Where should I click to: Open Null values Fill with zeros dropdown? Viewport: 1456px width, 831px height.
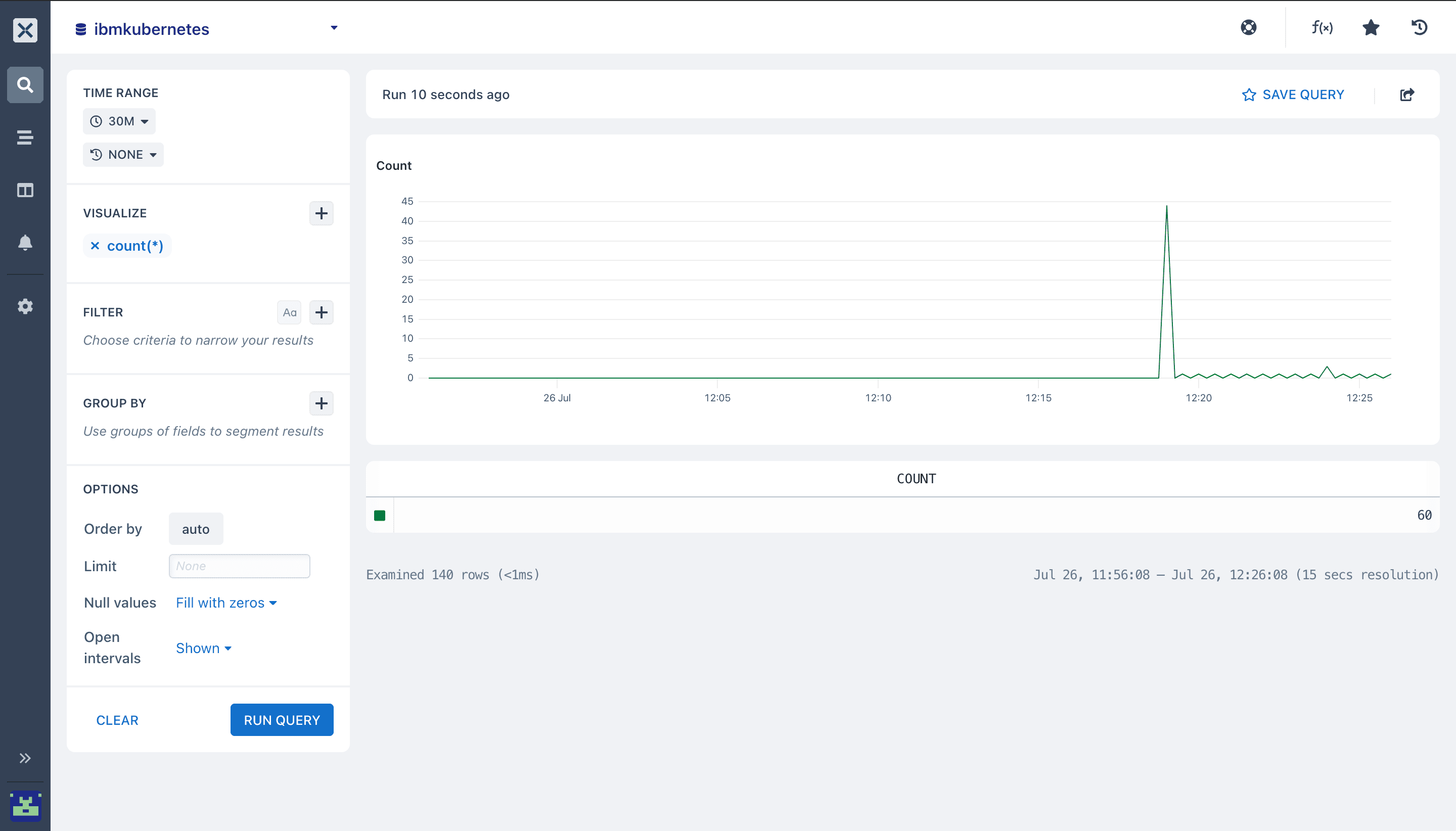(x=226, y=603)
